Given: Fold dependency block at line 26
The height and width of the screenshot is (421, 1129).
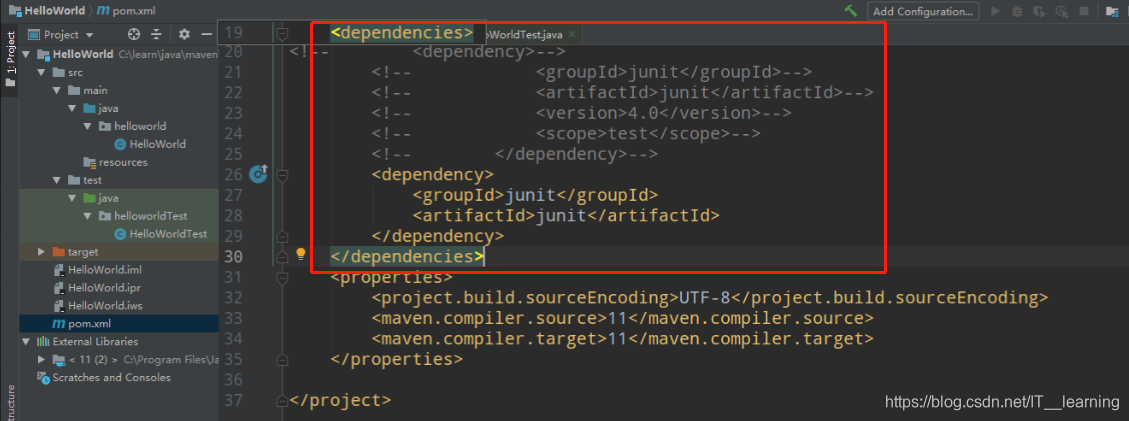Looking at the screenshot, I should click(282, 174).
